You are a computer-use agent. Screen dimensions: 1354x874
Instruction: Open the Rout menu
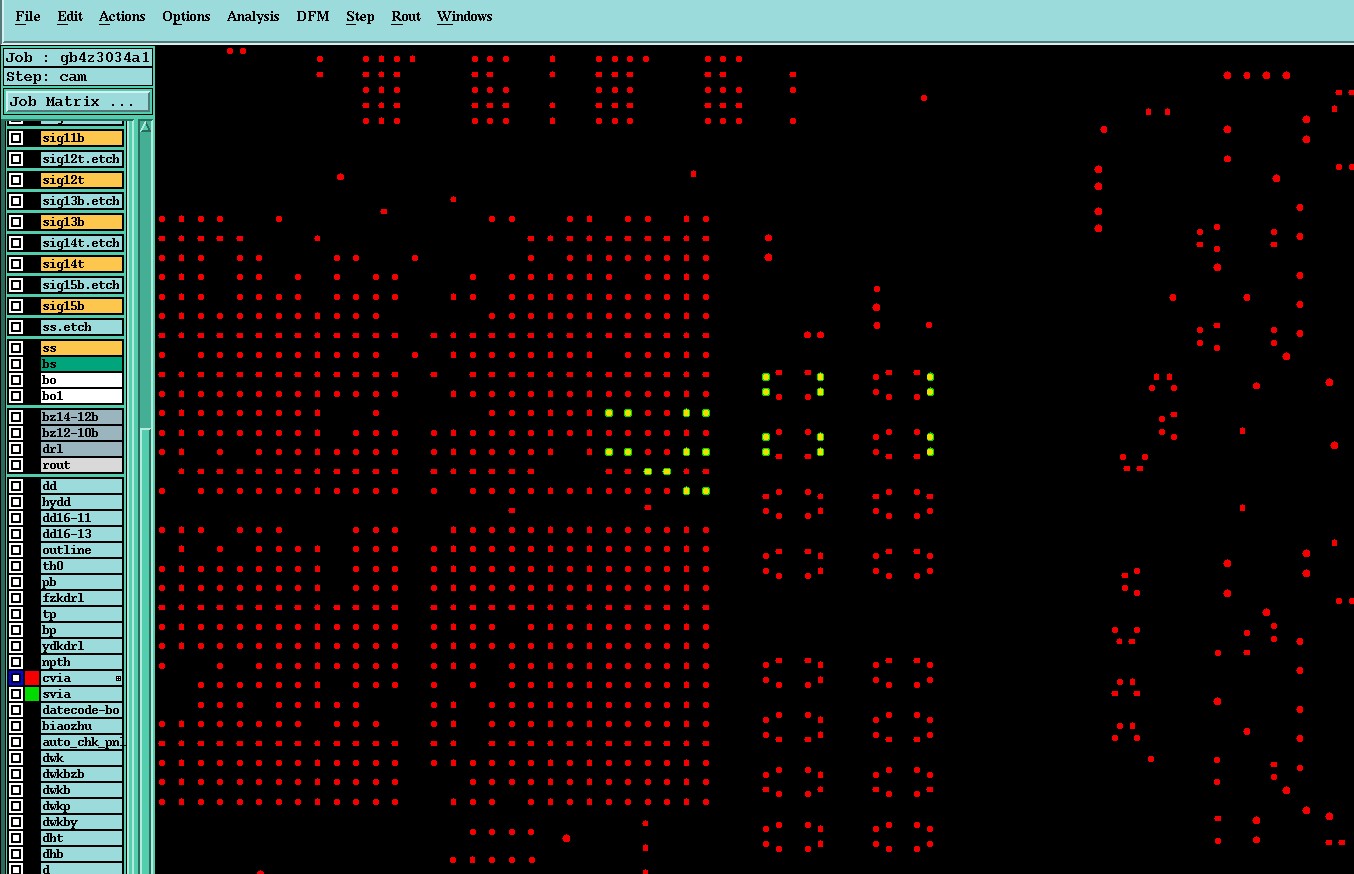(406, 16)
